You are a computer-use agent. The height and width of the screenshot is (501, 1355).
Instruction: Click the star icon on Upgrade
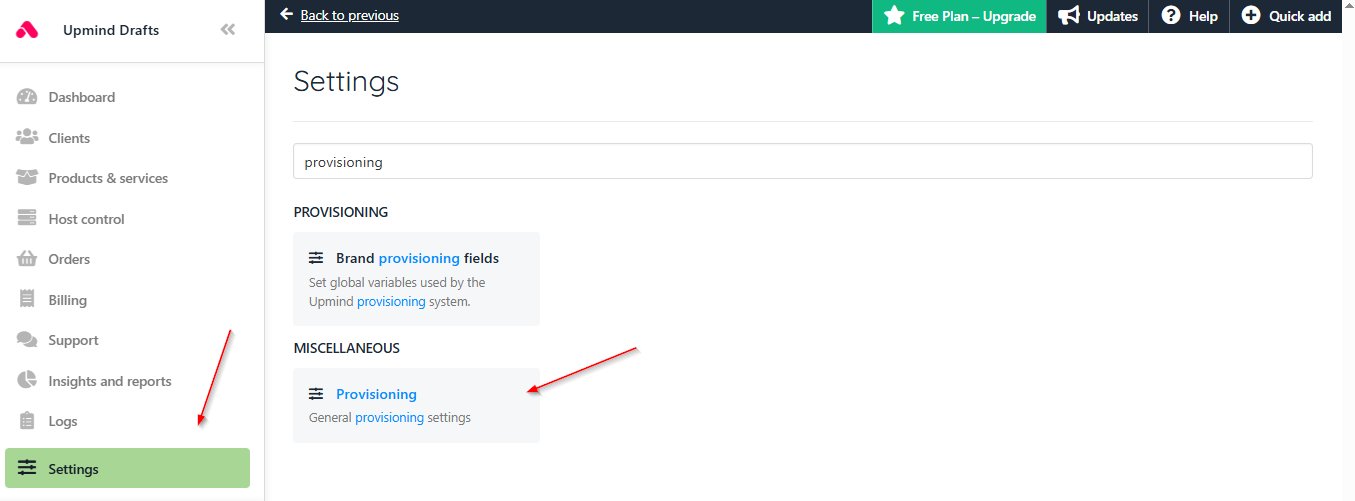coord(894,16)
